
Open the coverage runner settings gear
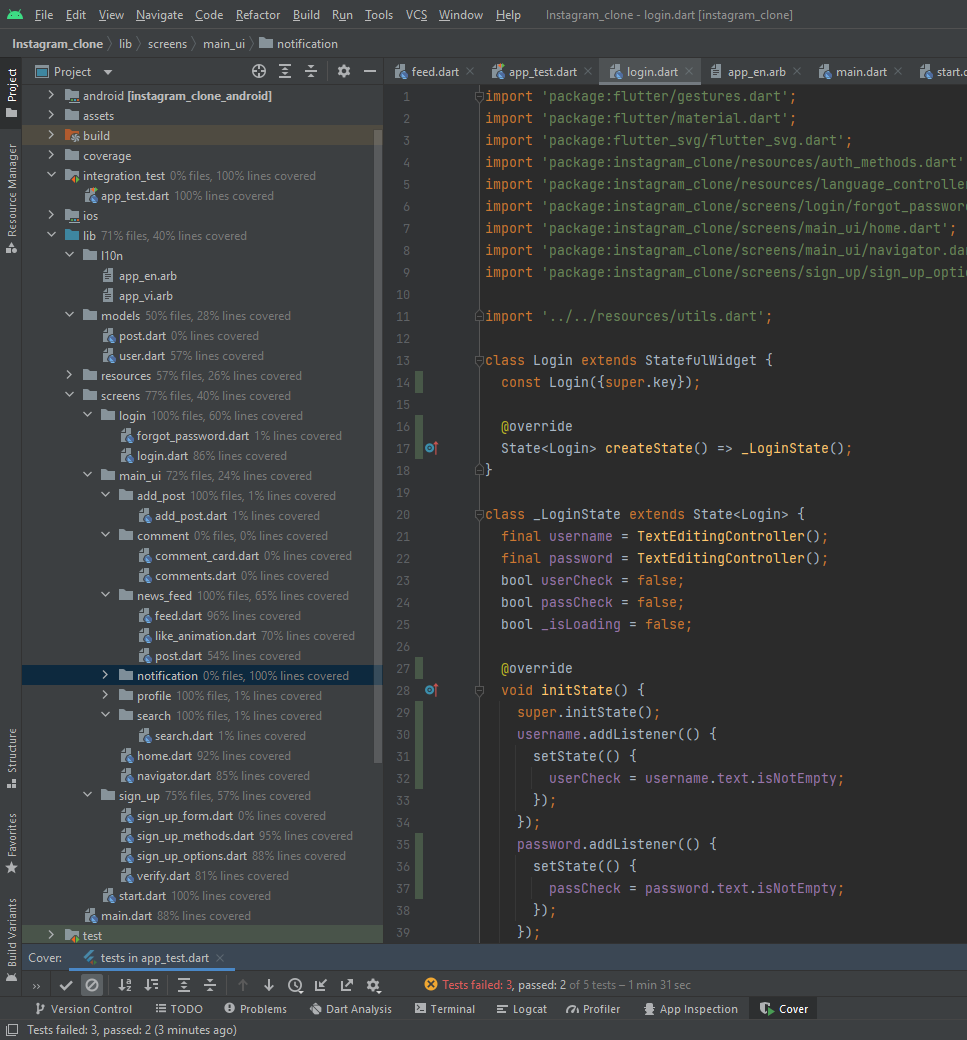372,985
